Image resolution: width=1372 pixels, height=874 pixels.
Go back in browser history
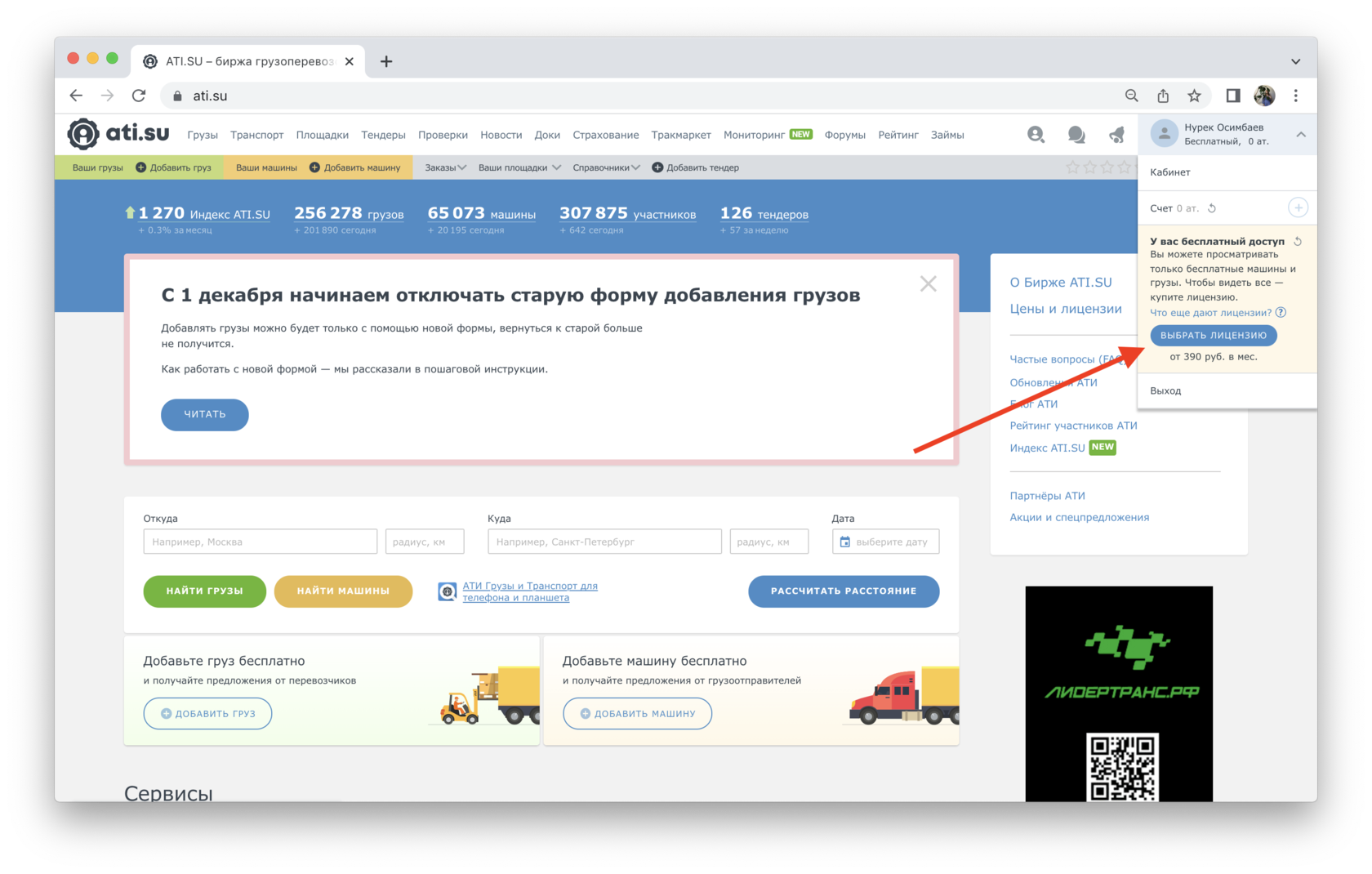[x=76, y=96]
